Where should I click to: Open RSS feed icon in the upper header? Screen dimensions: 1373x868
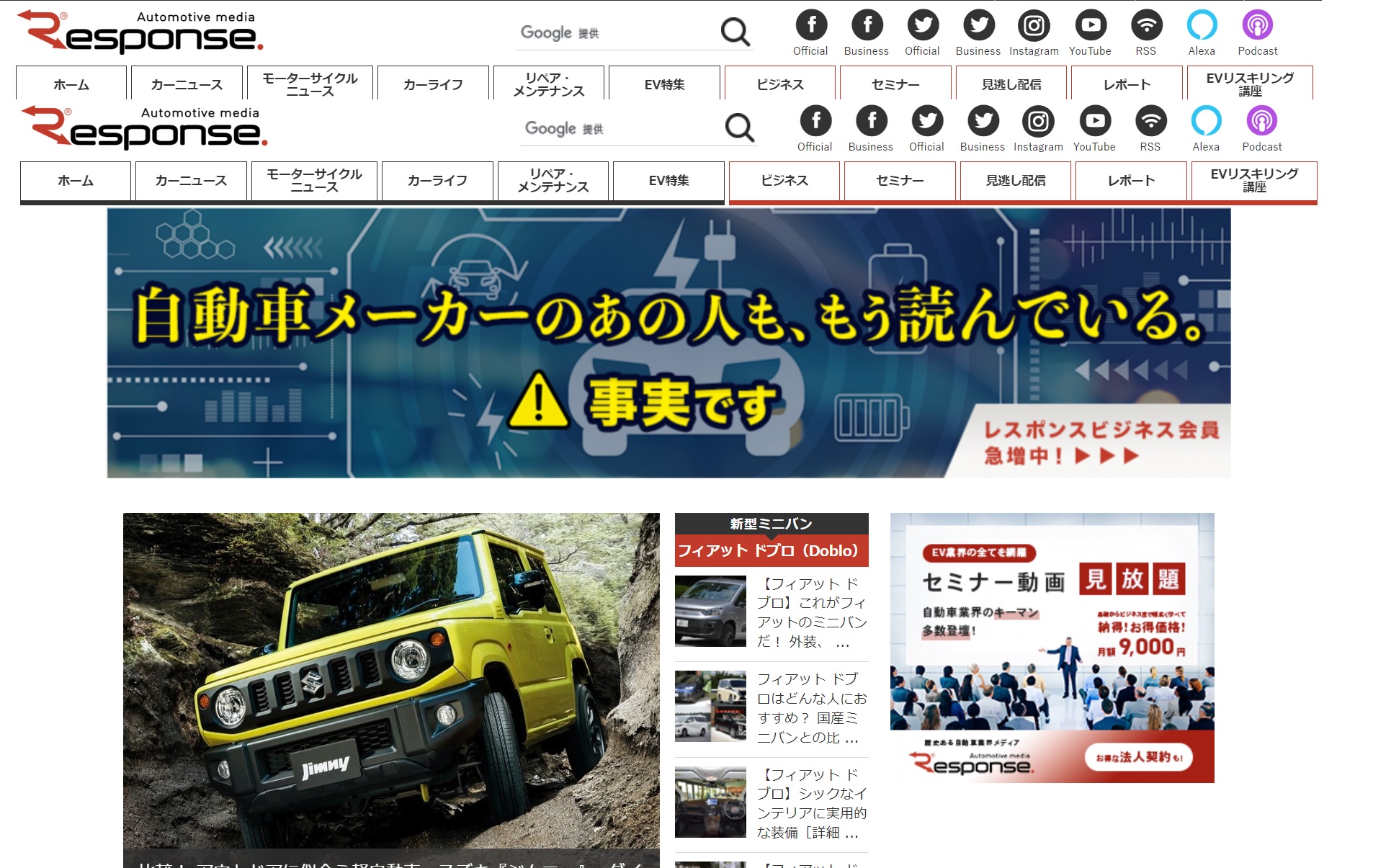click(x=1146, y=25)
